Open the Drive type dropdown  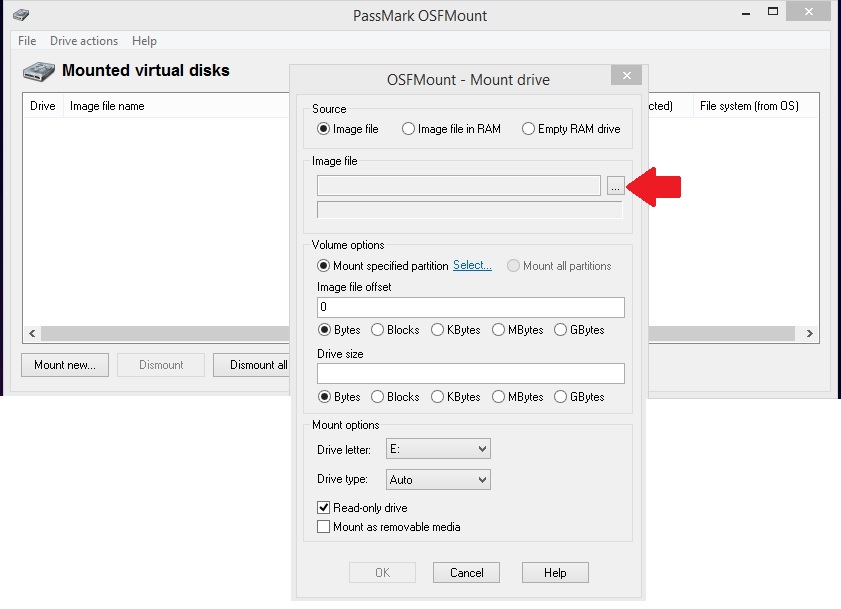pos(438,479)
